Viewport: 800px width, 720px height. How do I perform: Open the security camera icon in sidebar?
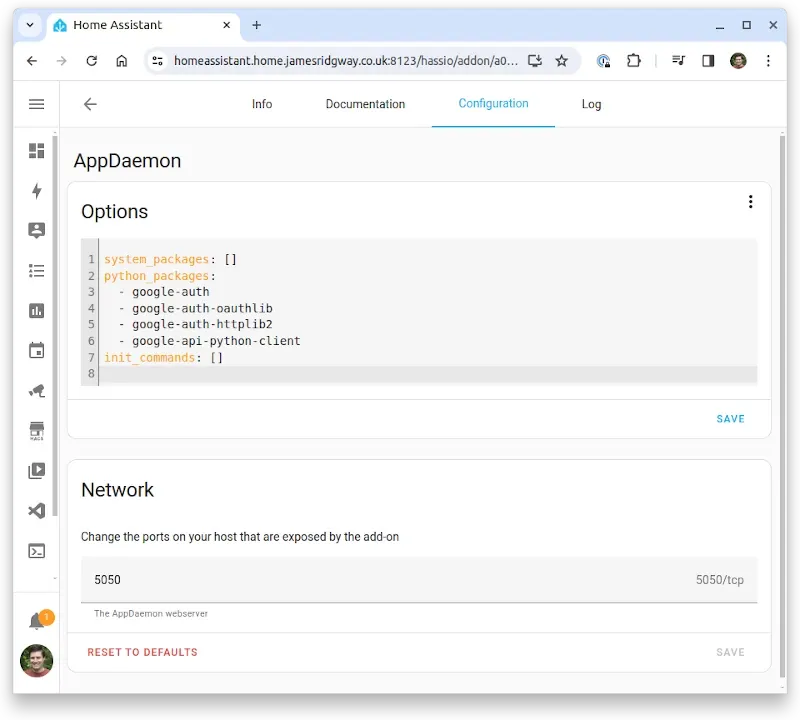click(x=36, y=391)
